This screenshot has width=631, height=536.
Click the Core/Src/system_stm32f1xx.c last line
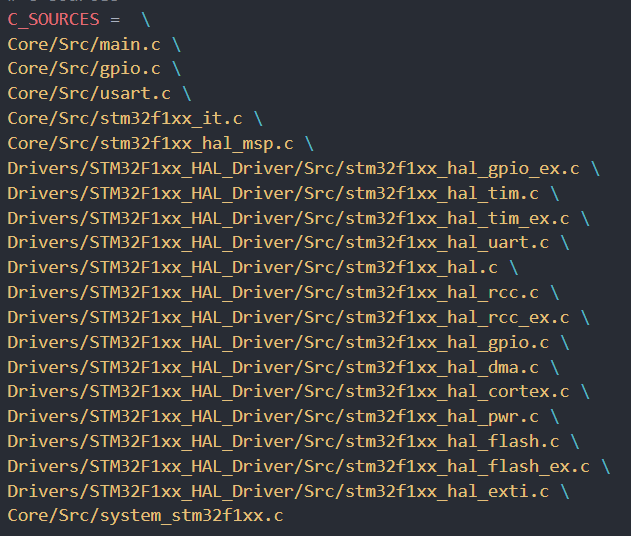coord(145,515)
